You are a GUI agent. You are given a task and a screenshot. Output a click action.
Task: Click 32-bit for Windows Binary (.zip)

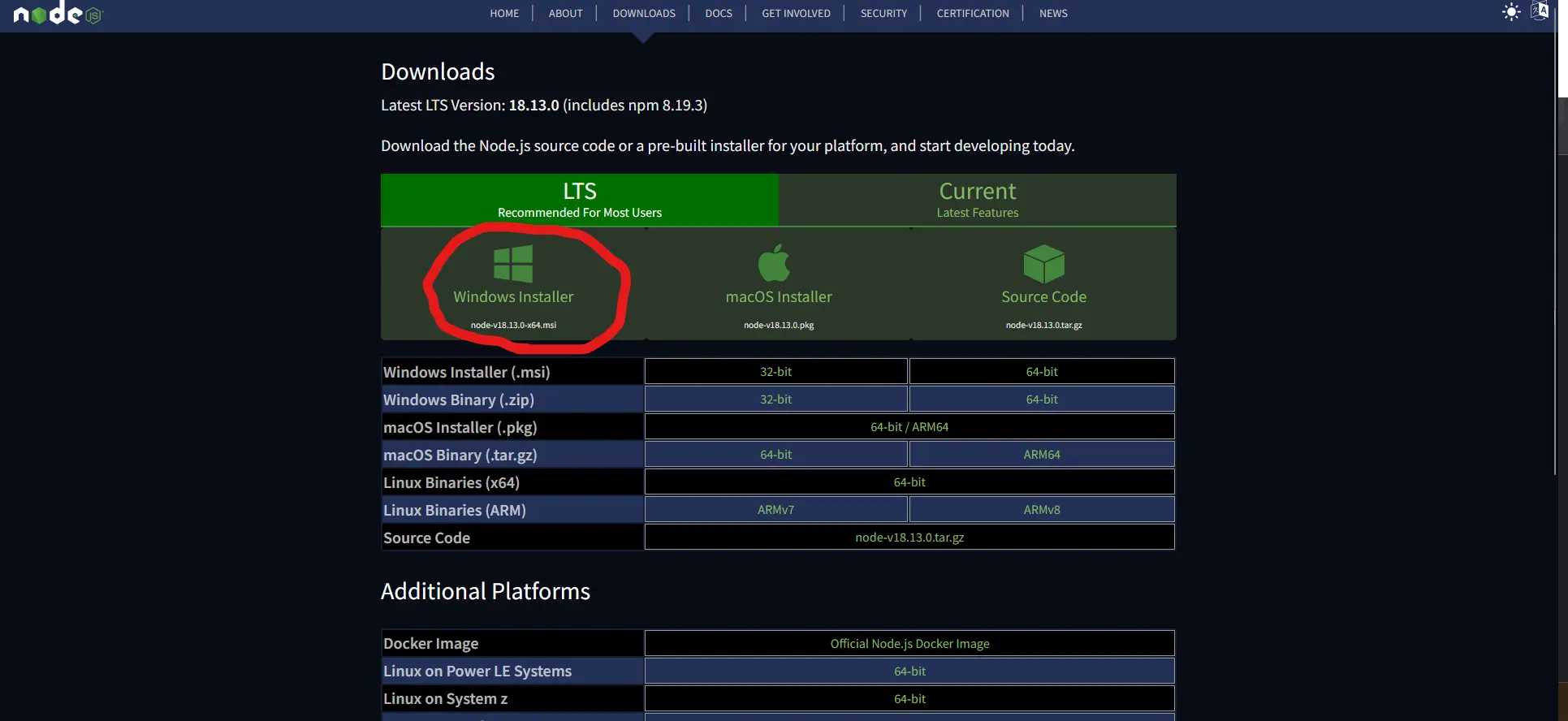775,399
